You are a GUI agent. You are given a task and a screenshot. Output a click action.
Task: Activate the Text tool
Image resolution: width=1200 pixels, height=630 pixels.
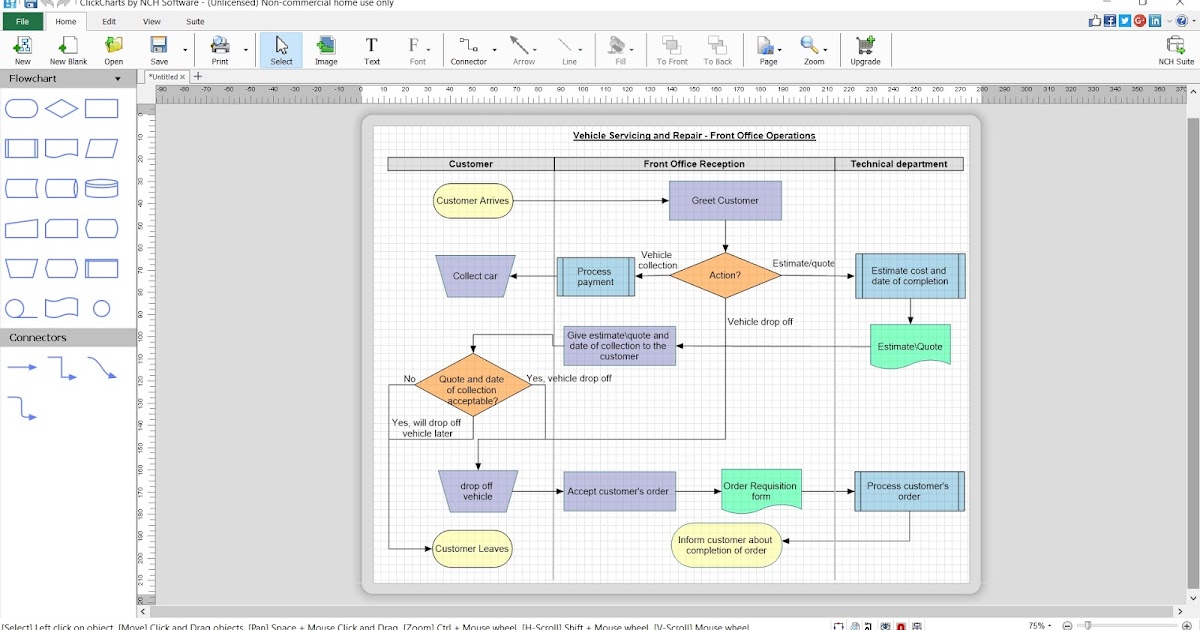pyautogui.click(x=371, y=47)
